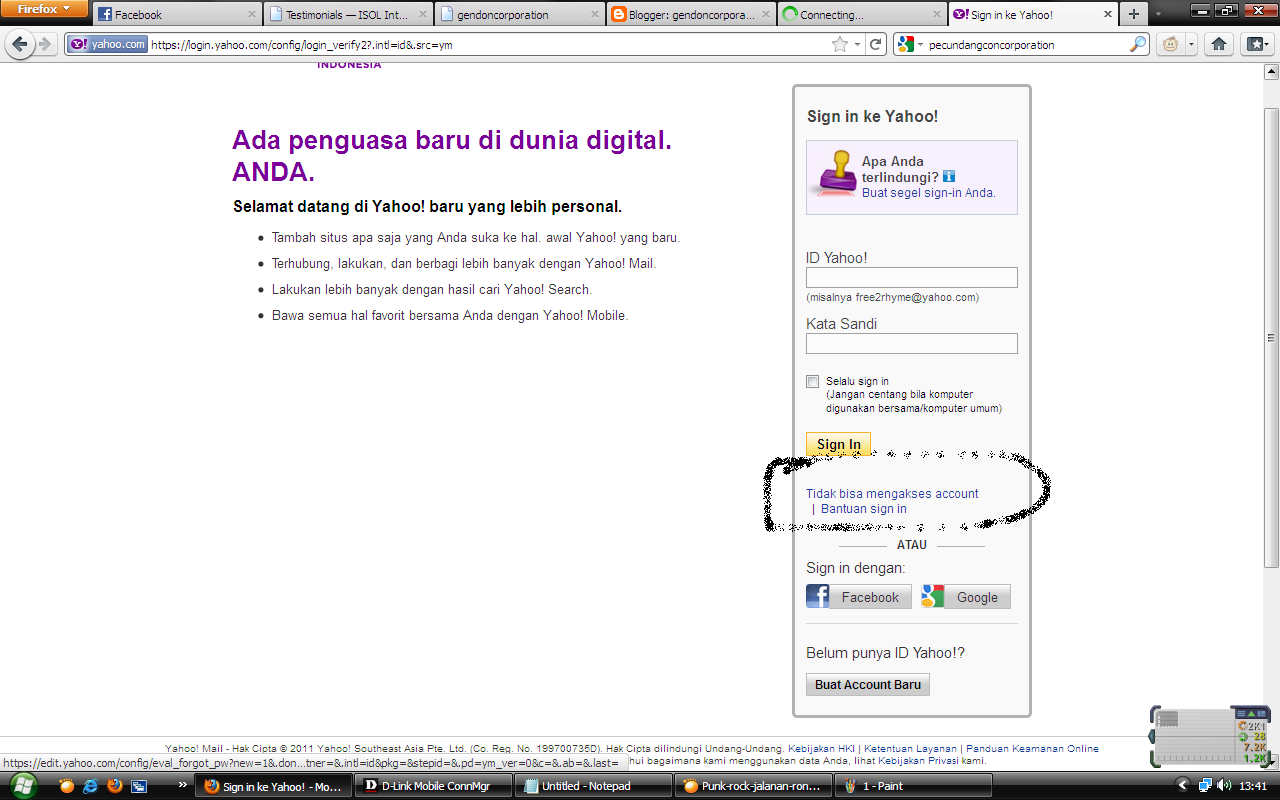Expand hidden system tray icons arrow
Image resolution: width=1280 pixels, height=800 pixels.
coord(1183,786)
